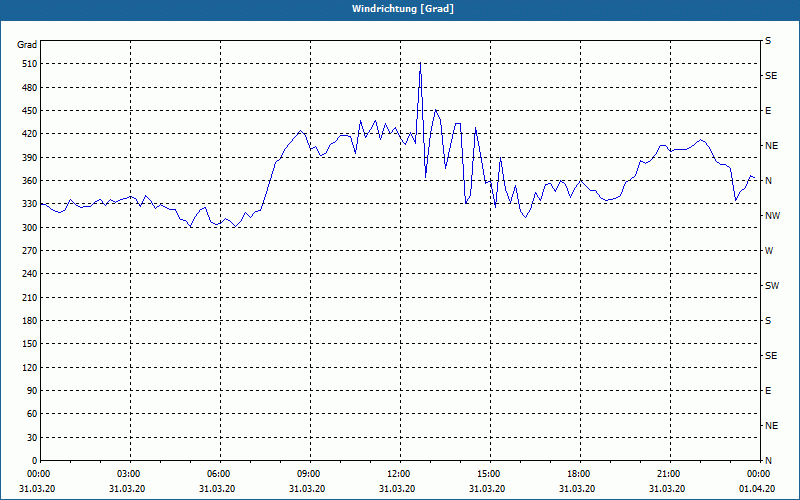Click the 'Windrichtung [Grad]' chart title
The height and width of the screenshot is (500, 800).
[403, 9]
